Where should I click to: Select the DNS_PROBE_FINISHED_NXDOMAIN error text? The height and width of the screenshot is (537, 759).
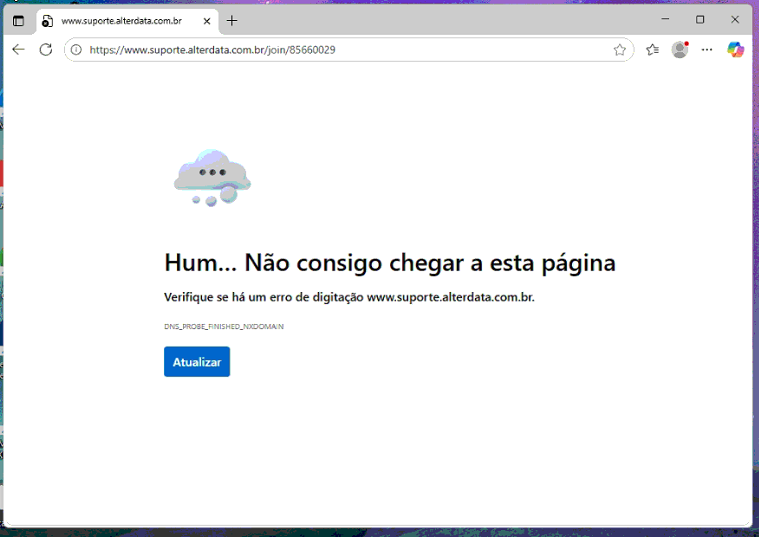click(x=224, y=327)
